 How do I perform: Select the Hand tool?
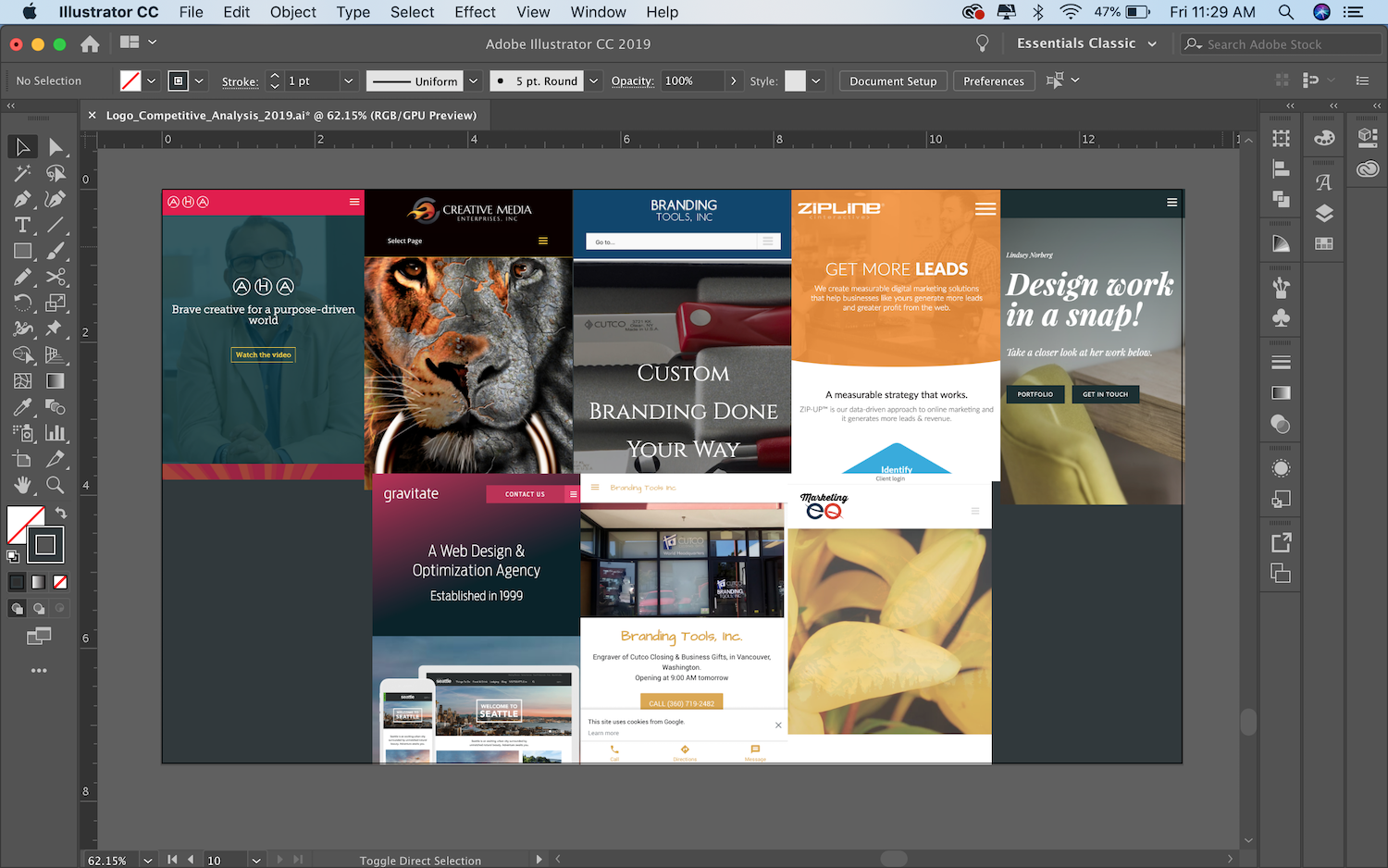pyautogui.click(x=22, y=484)
